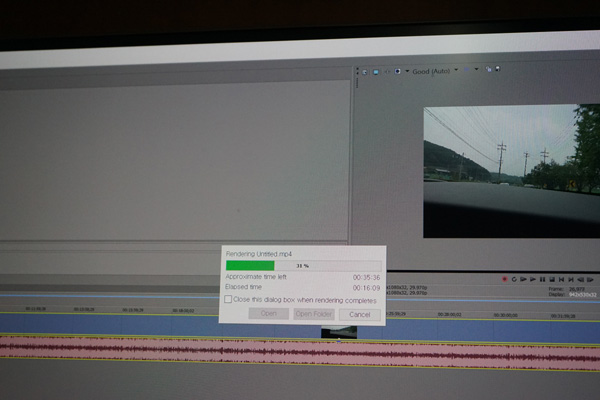Enable Close this dialog box when rendering completes
600x400 pixels.
[x=228, y=299]
